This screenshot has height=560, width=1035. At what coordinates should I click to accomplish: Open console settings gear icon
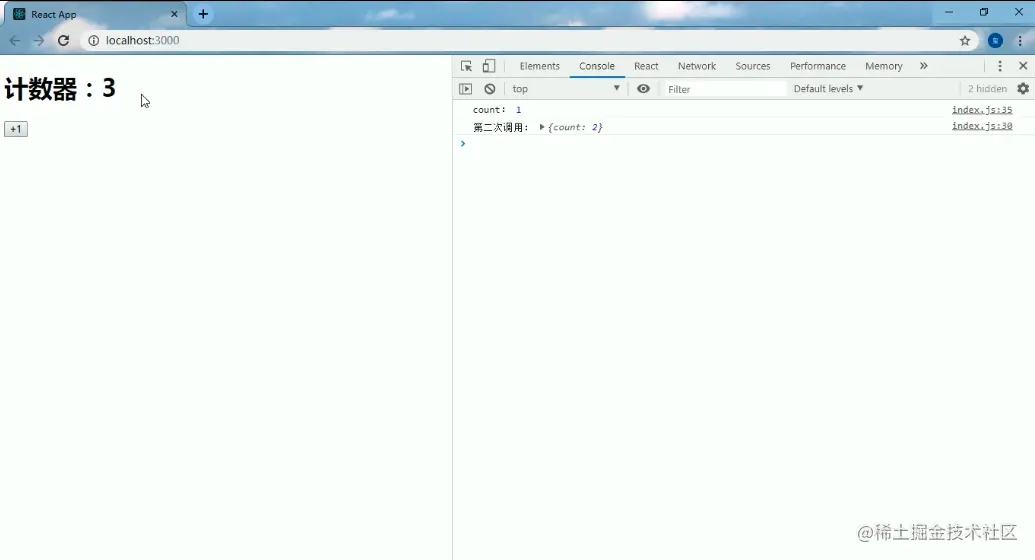pyautogui.click(x=1023, y=88)
